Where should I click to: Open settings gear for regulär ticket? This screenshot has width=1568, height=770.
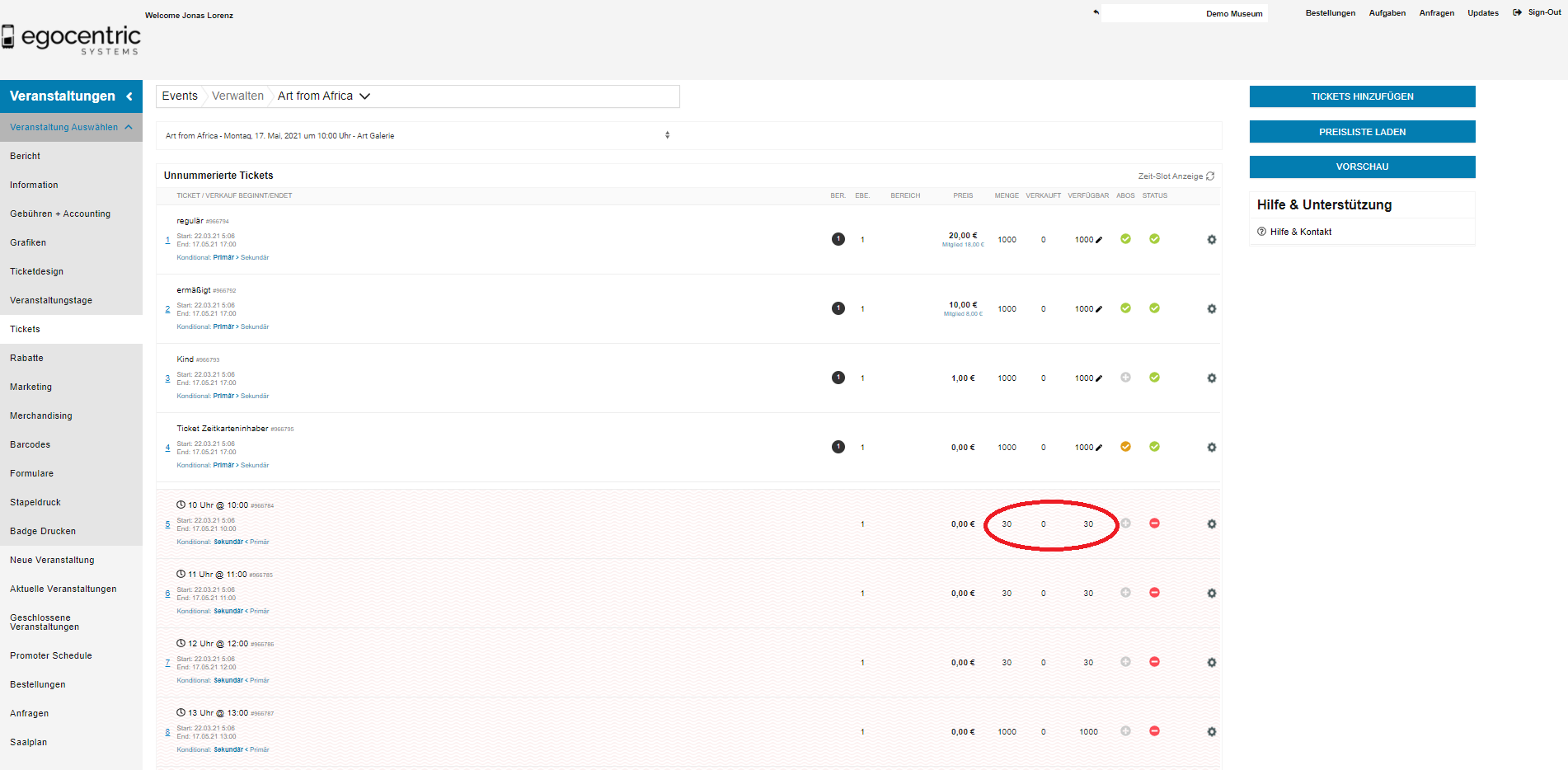point(1211,240)
